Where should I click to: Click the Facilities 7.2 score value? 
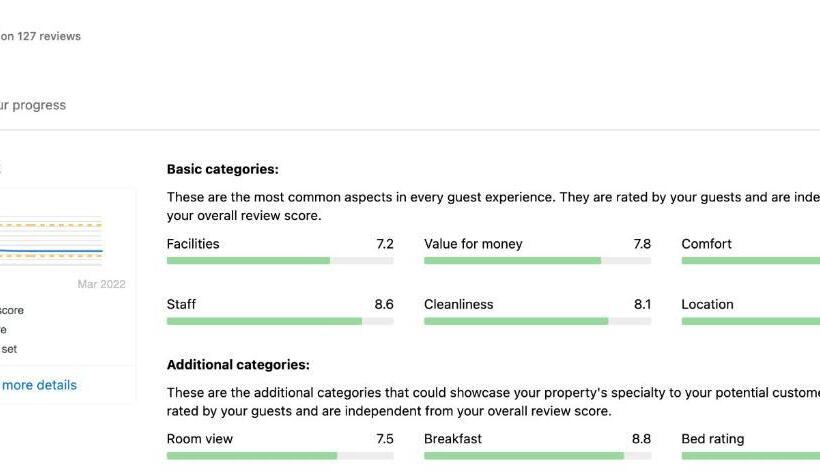click(x=384, y=244)
